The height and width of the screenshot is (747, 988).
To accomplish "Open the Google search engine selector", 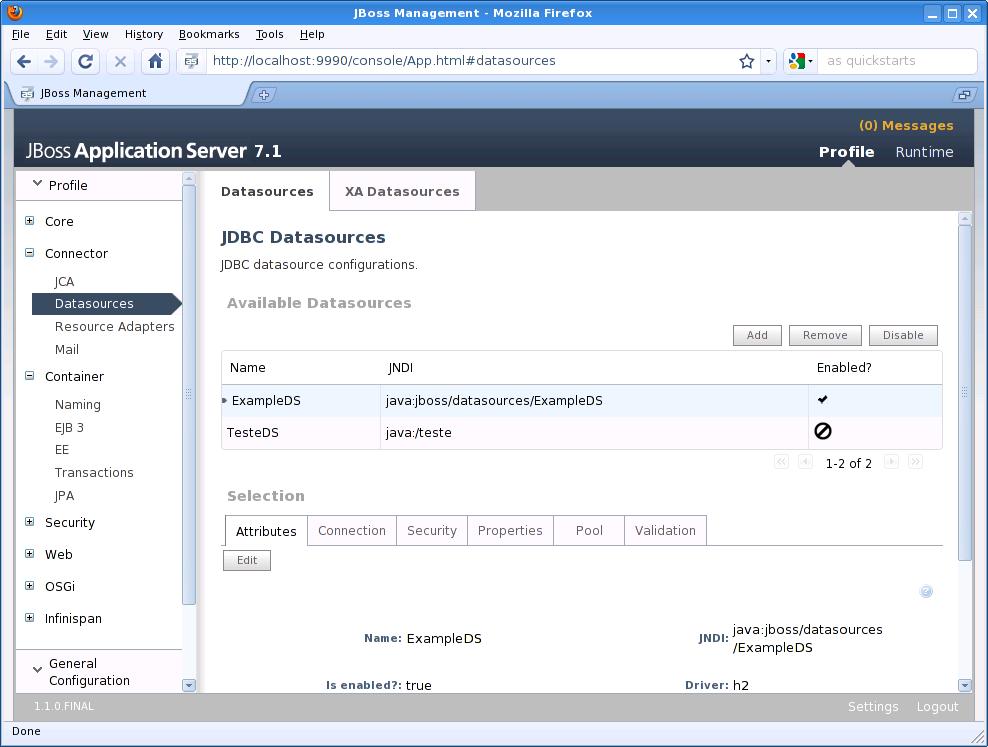I will point(801,61).
